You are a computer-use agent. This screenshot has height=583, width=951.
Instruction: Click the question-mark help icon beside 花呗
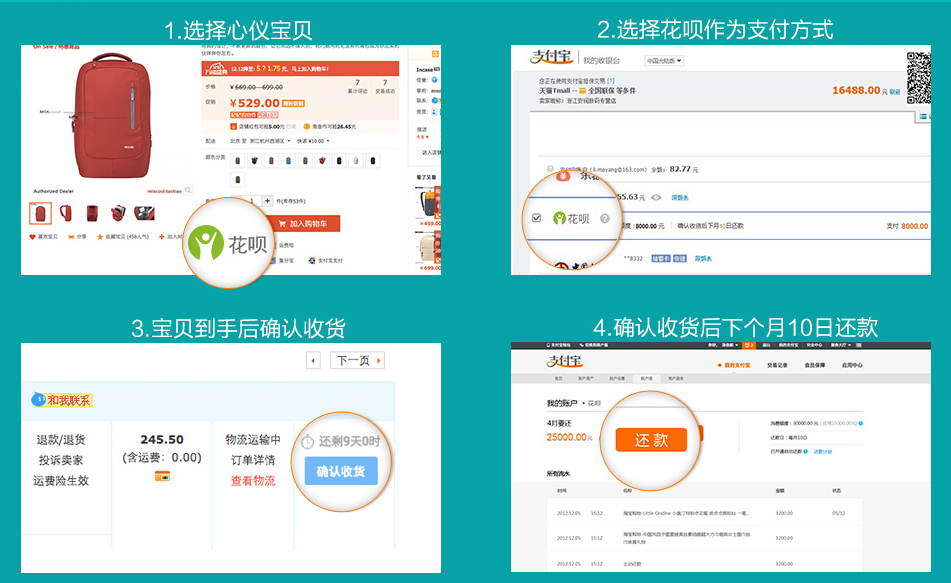point(605,218)
